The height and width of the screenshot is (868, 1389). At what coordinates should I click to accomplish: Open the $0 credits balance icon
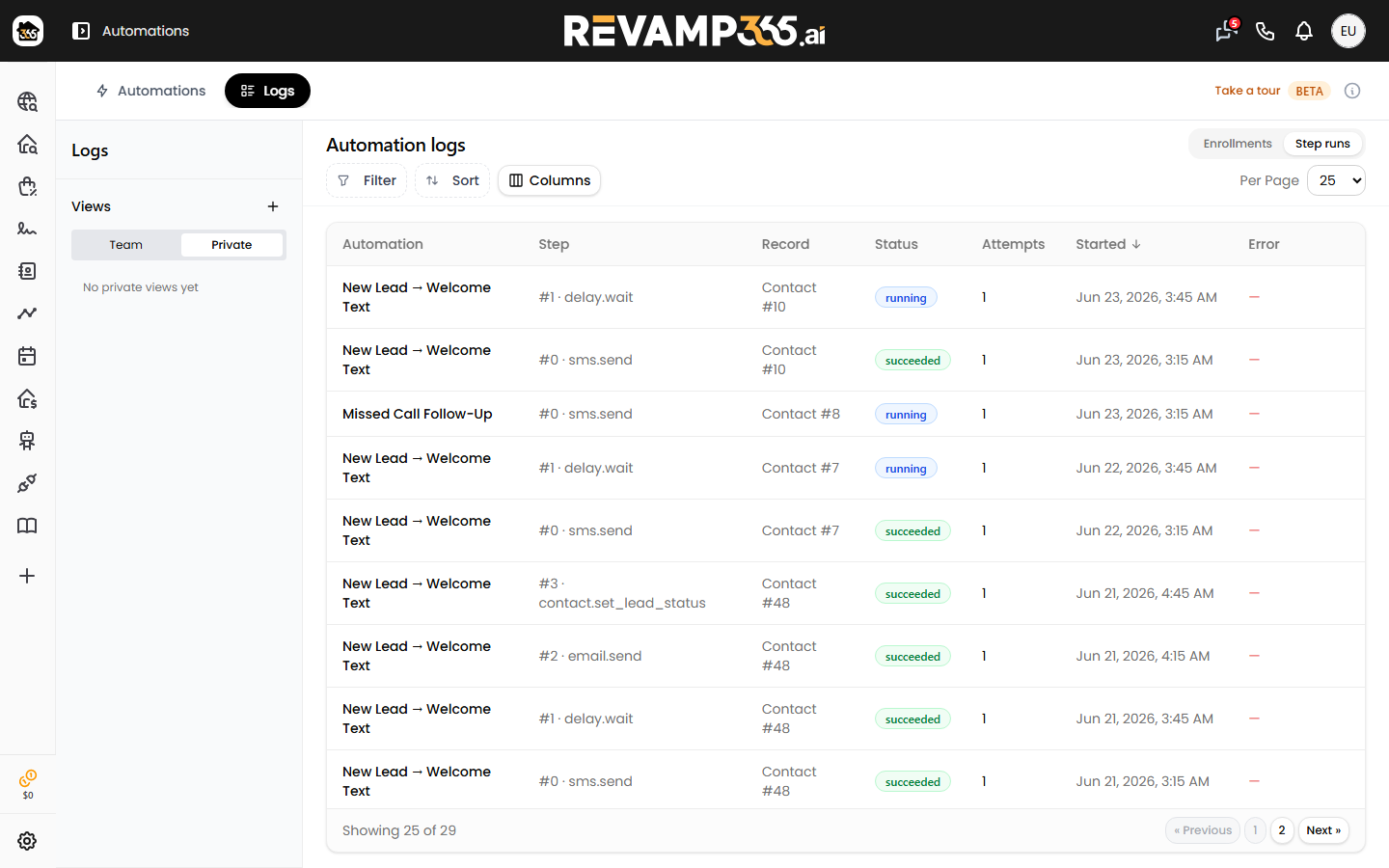28,784
